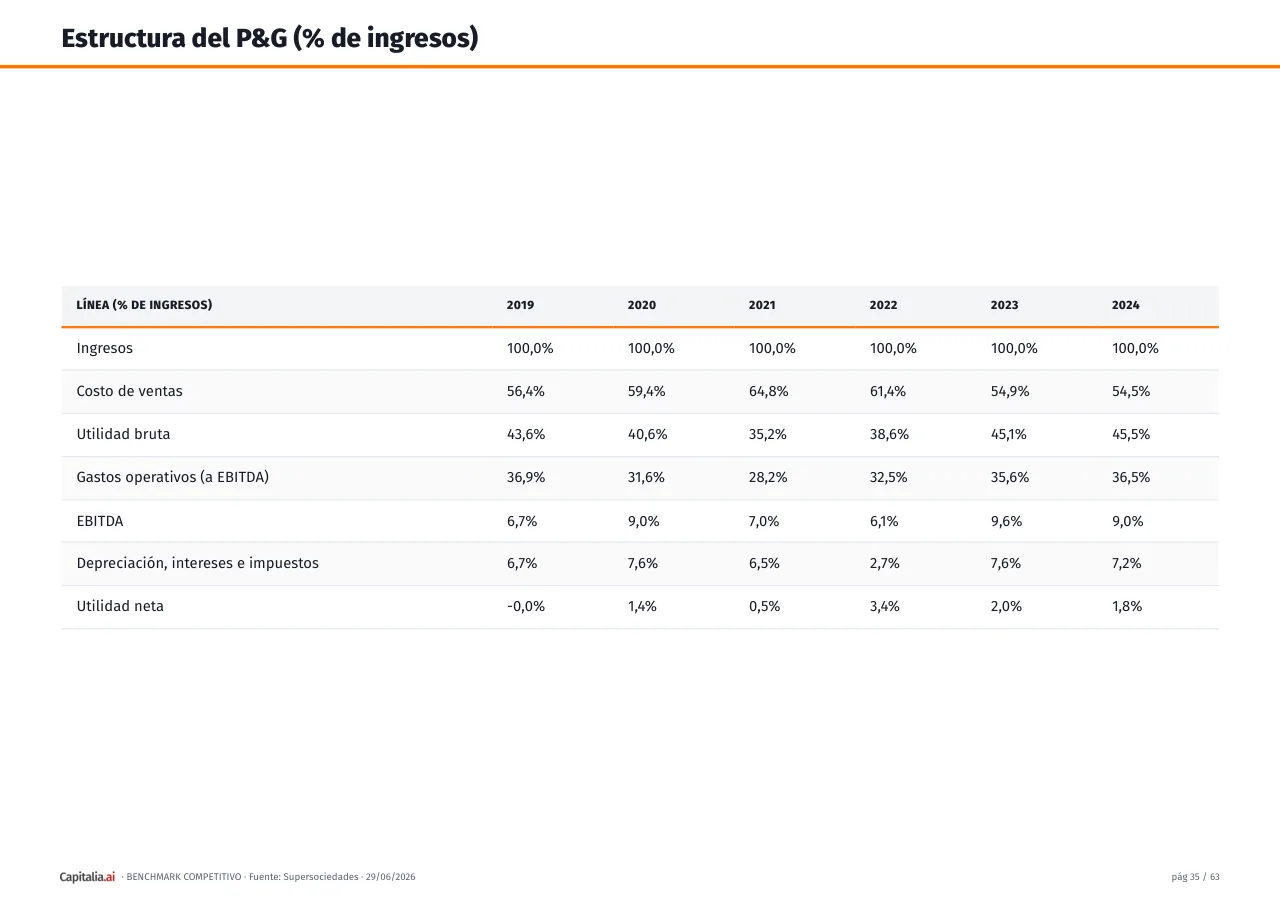Select the 9,6% EBITDA 2023 cell
The height and width of the screenshot is (906, 1280).
pyautogui.click(x=1006, y=521)
